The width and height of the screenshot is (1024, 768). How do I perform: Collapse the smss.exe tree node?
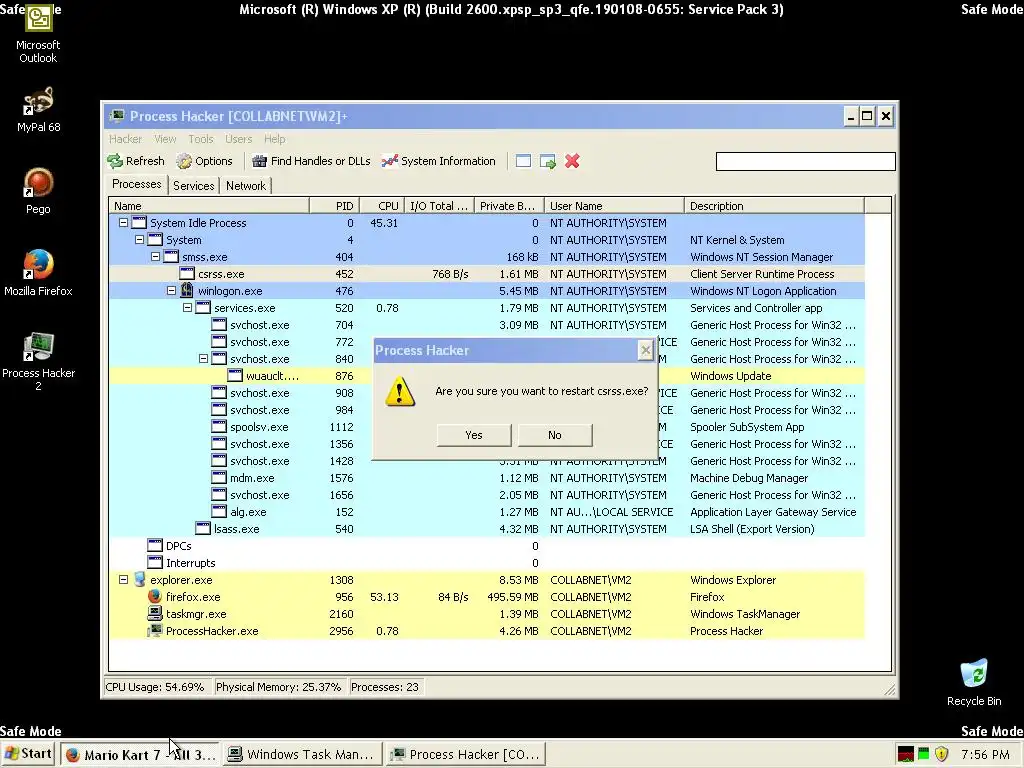155,257
